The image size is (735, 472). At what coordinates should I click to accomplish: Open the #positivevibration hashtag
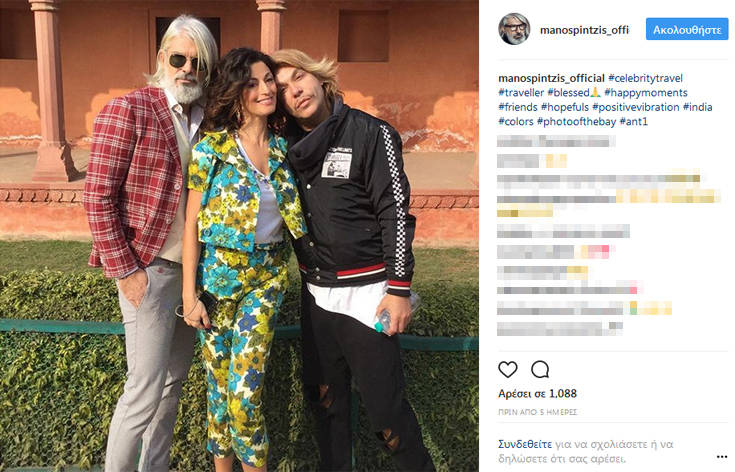(636, 107)
